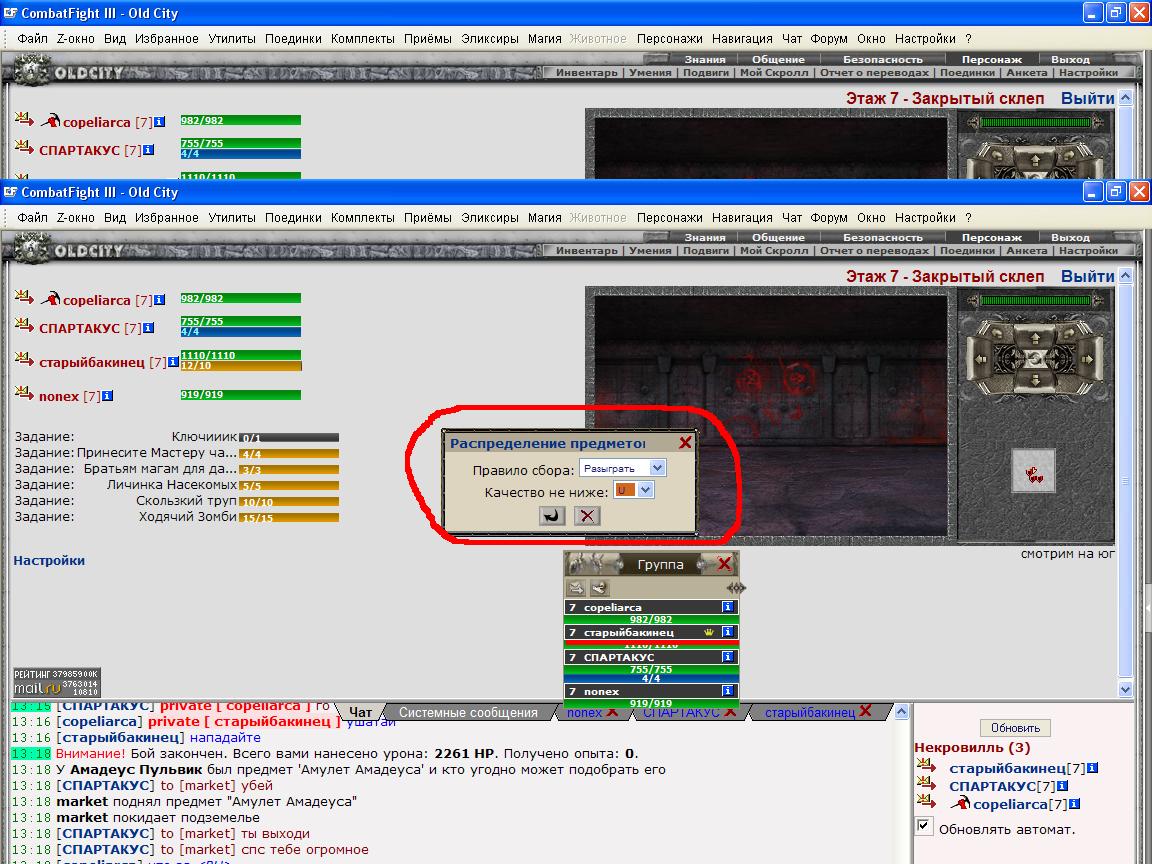Screen dimensions: 1152x864
Task: Click the envelope-arrow icon in the Группа toolbar
Action: tap(575, 588)
